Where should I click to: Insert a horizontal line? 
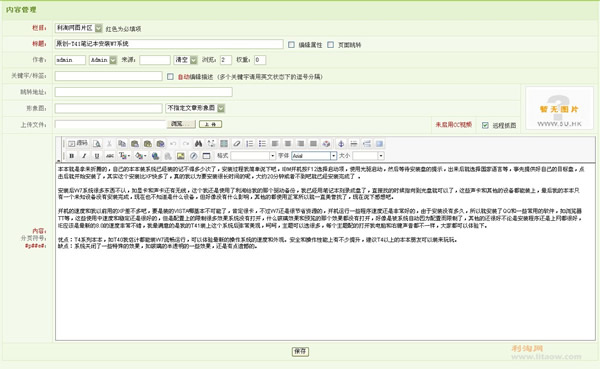(x=354, y=144)
